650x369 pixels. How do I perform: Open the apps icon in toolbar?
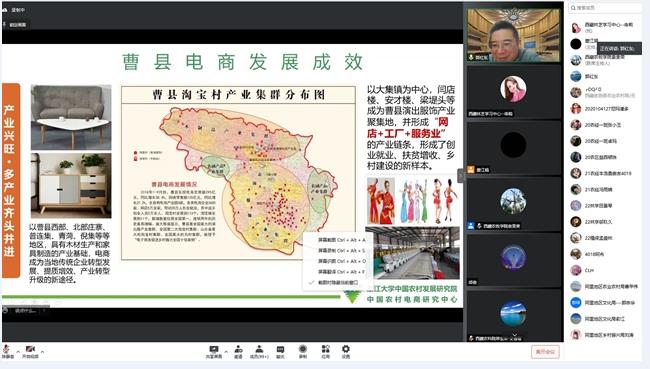click(325, 352)
